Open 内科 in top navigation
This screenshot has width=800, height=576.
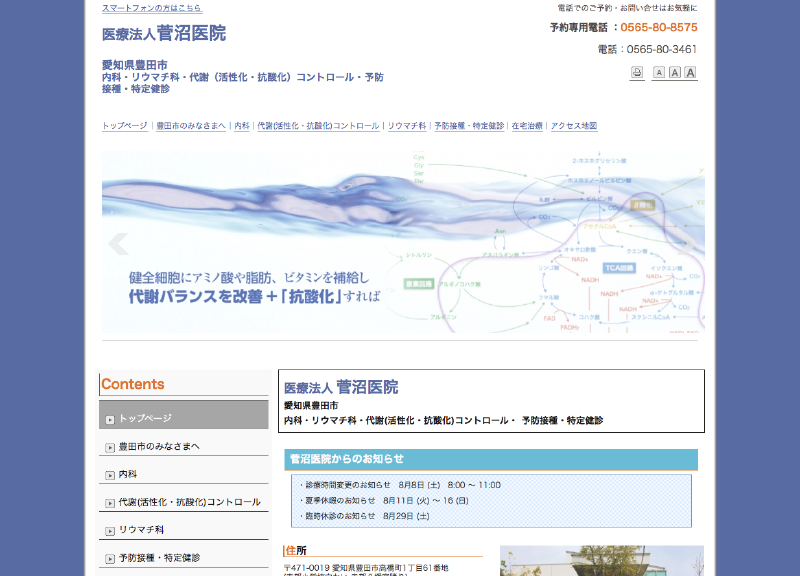(242, 126)
